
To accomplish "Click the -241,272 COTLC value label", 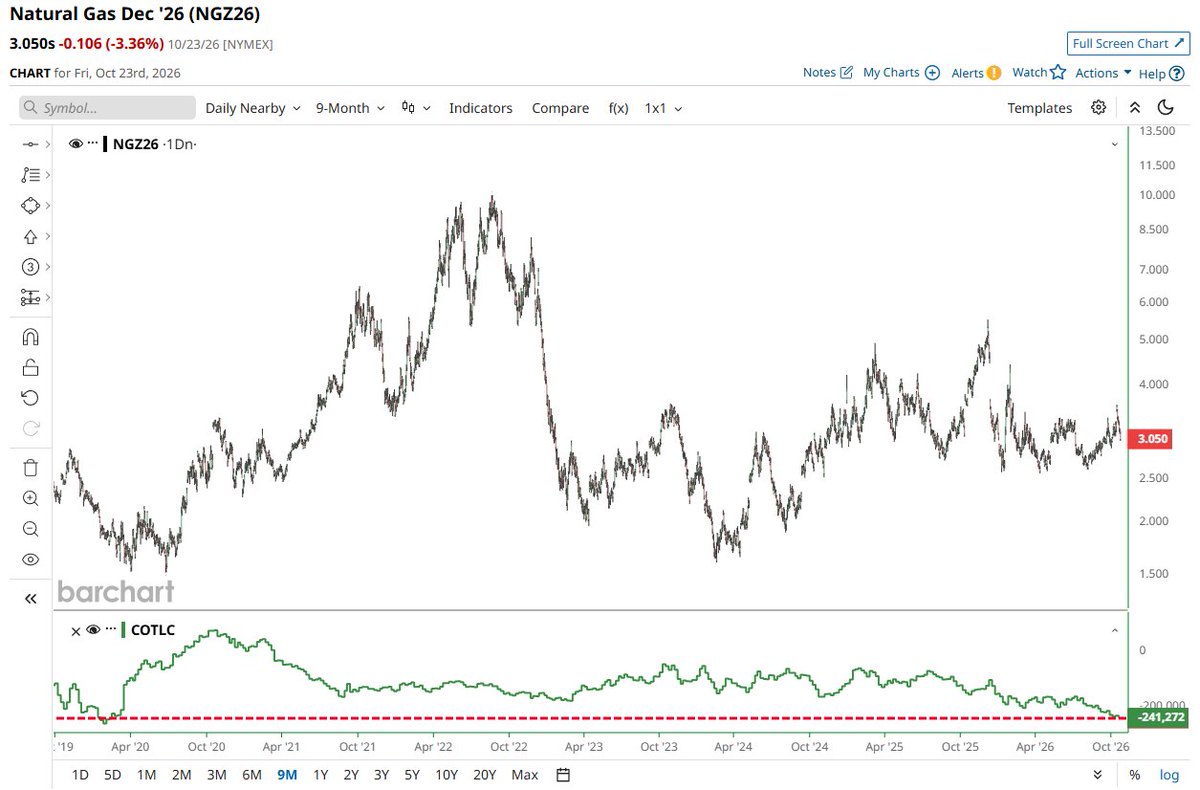I will [1158, 717].
